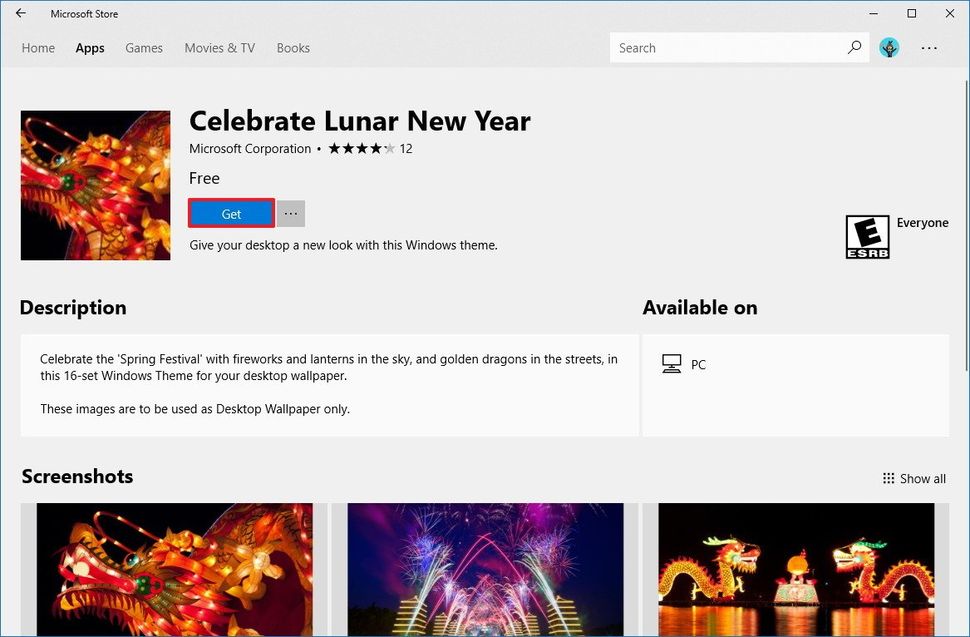Open the Books section
This screenshot has width=970, height=637.
(x=293, y=47)
